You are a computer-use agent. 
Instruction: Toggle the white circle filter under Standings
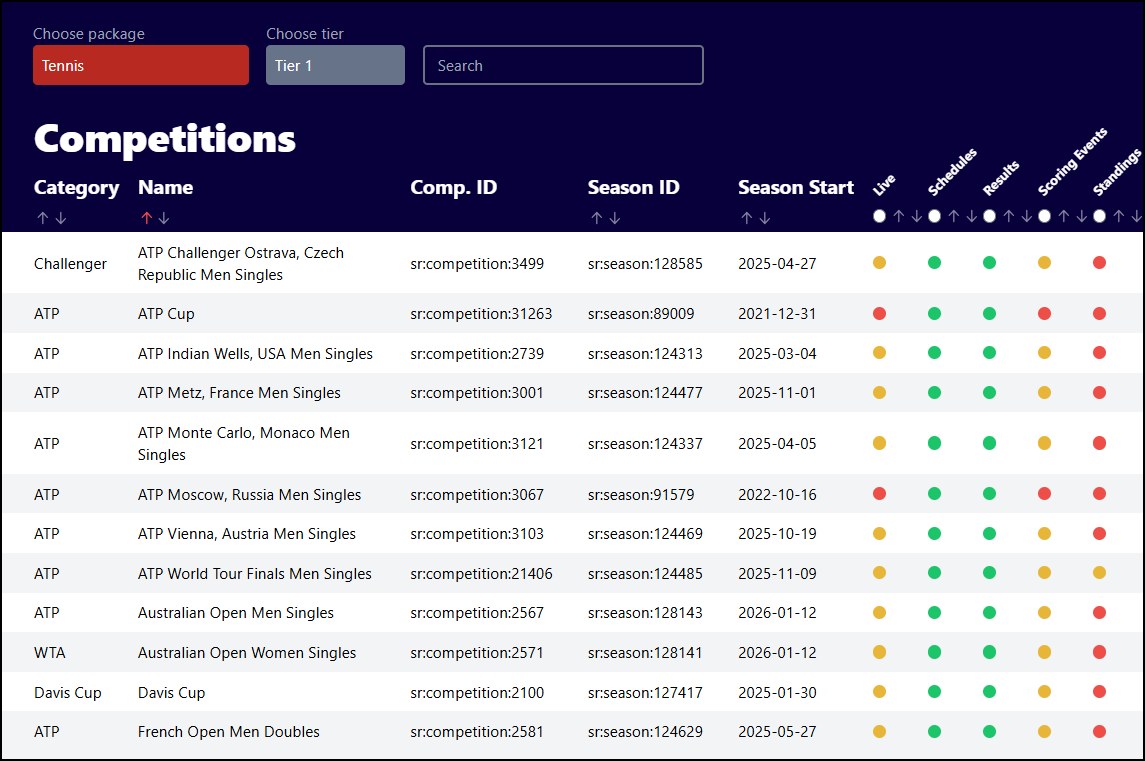[1099, 216]
